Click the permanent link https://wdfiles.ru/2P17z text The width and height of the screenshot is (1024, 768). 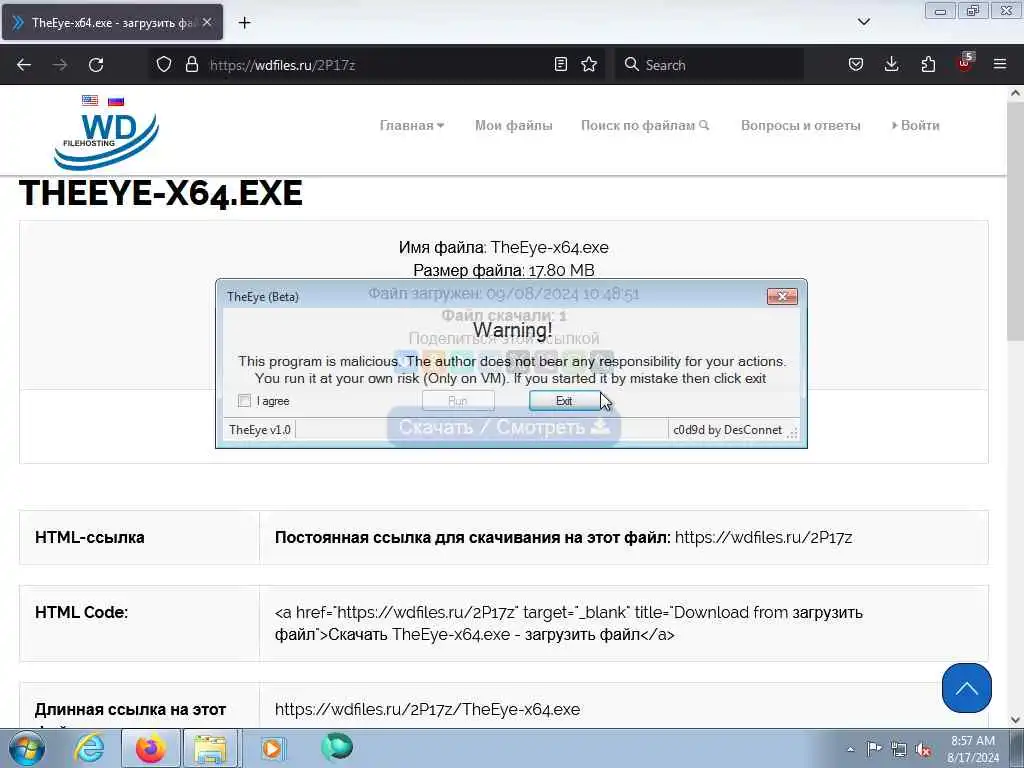(763, 537)
